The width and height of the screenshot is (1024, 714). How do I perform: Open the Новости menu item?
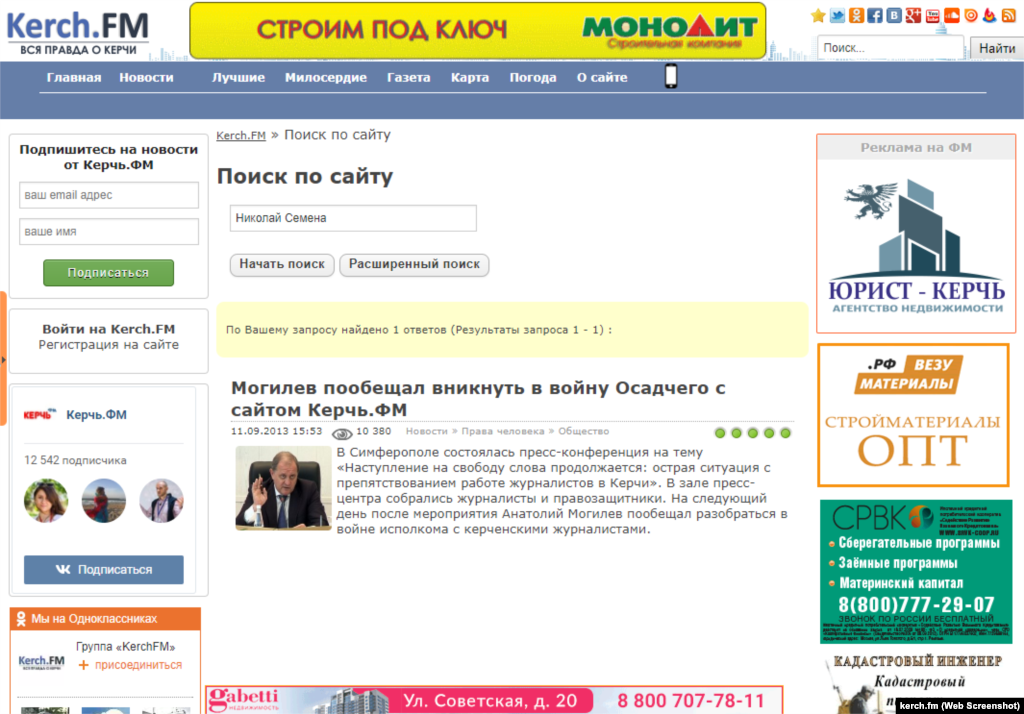[x=146, y=77]
